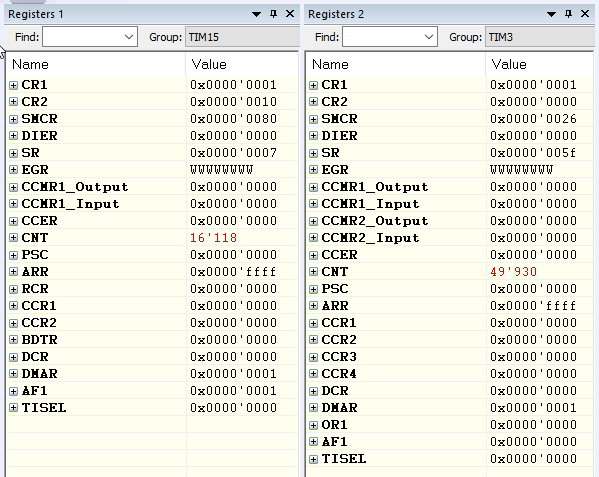The width and height of the screenshot is (599, 477).
Task: Pin the Registers 2 panel
Action: (x=568, y=14)
